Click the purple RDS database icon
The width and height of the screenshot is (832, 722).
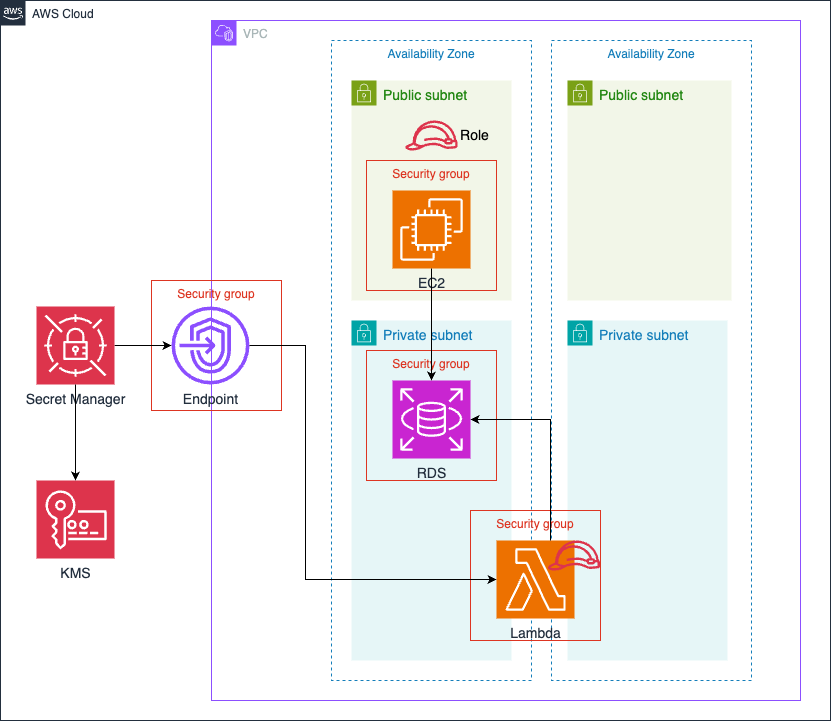431,419
